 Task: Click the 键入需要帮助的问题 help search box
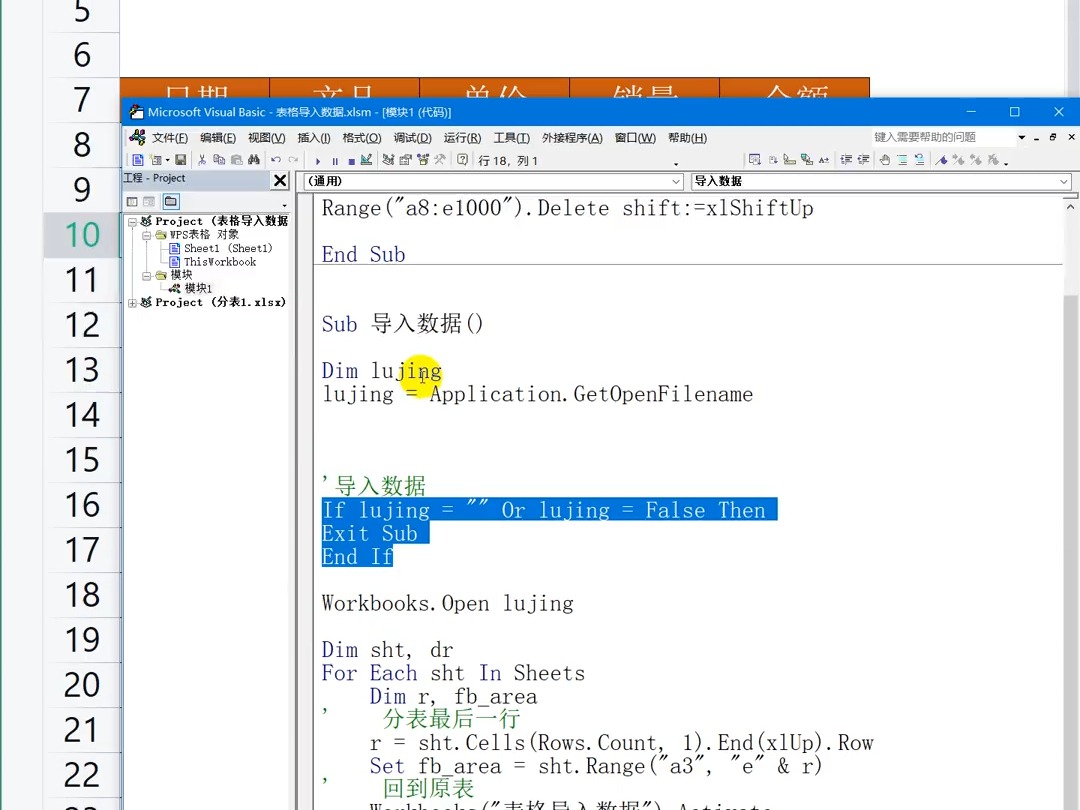[942, 137]
